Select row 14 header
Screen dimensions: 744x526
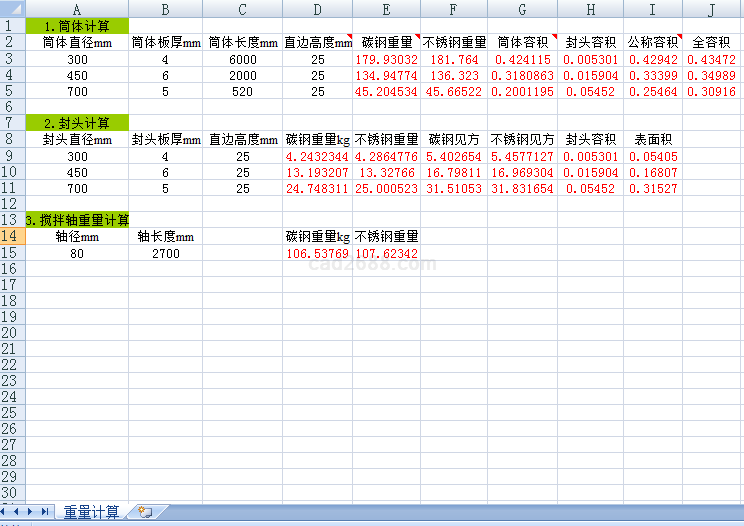coord(10,237)
